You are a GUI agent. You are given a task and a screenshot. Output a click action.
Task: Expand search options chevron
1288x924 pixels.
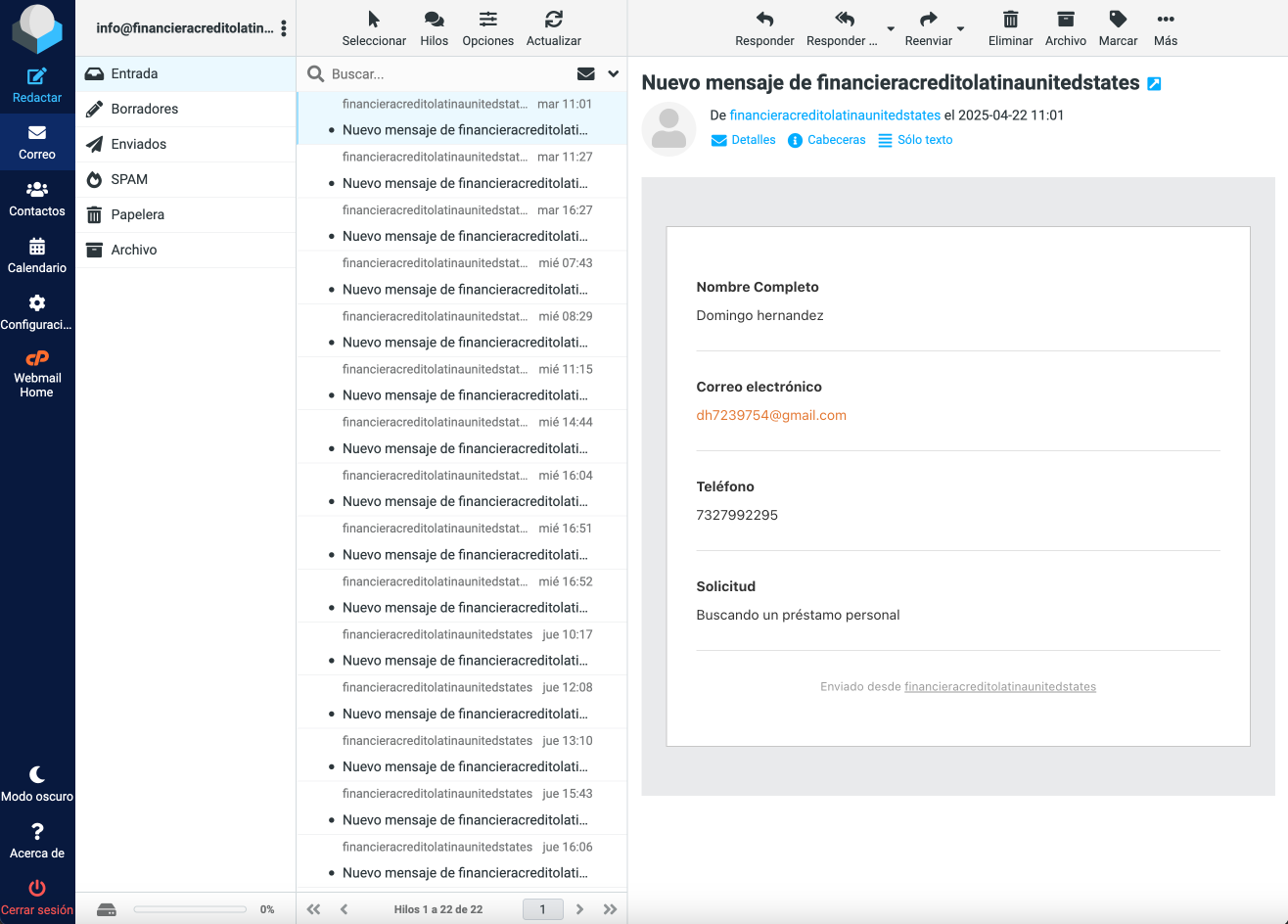click(x=614, y=73)
